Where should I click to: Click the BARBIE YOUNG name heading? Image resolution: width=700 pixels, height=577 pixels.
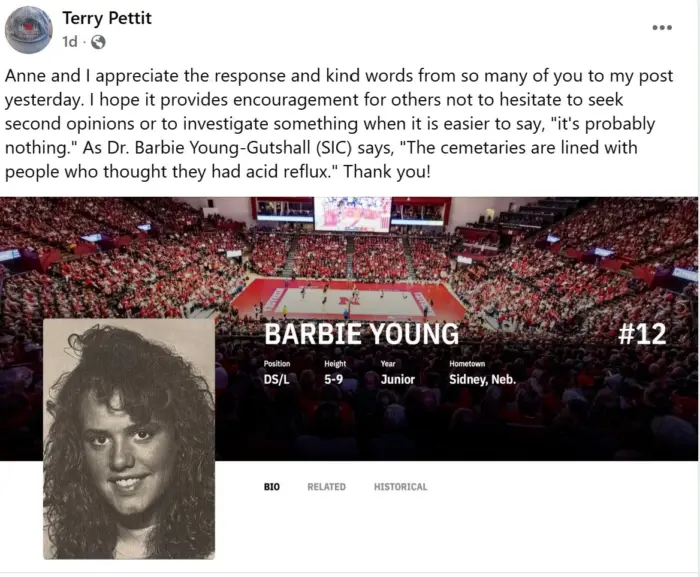[361, 334]
